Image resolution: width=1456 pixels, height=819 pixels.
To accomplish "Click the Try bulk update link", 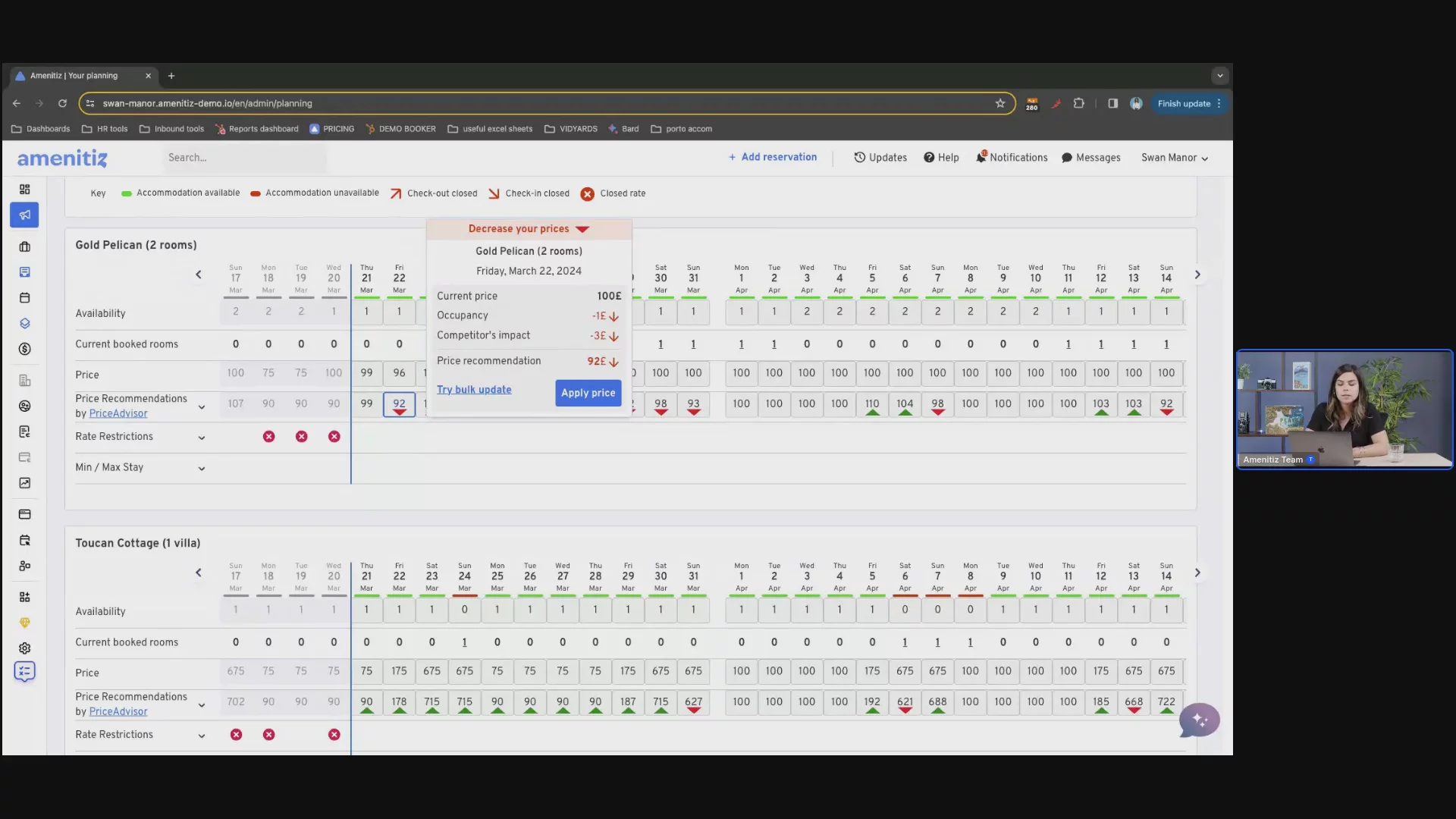I will click(x=474, y=390).
